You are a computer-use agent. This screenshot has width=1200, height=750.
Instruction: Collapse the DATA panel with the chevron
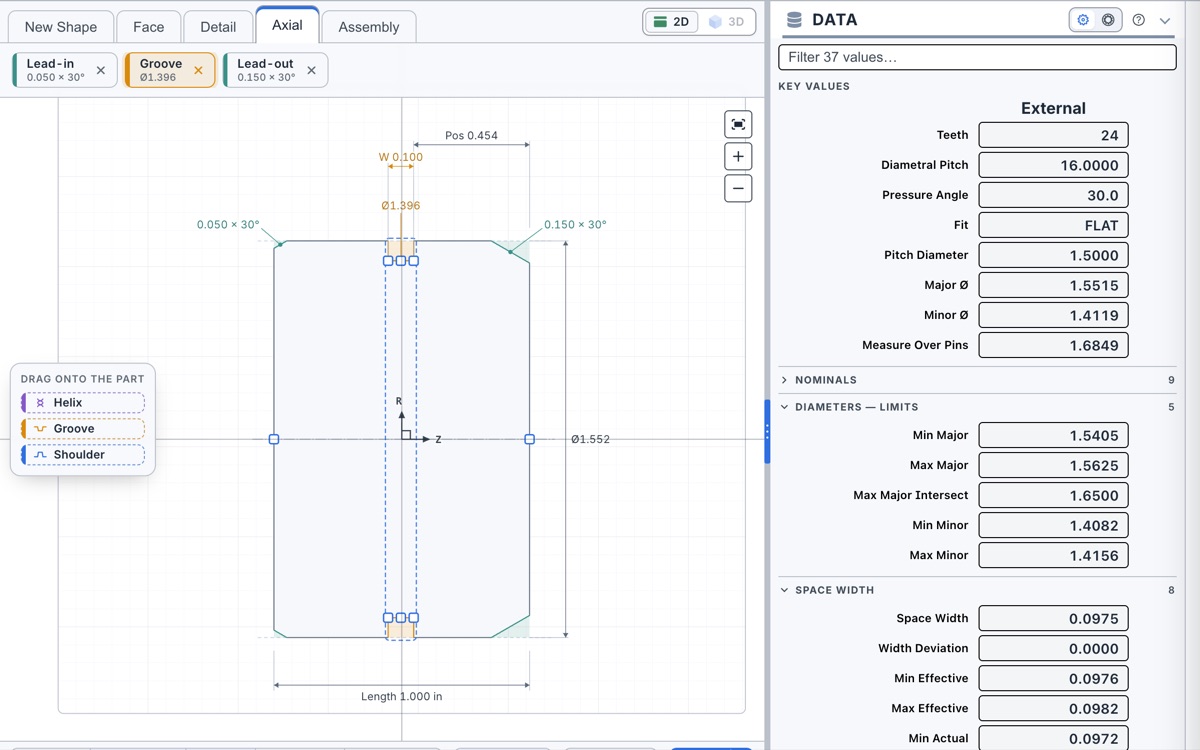coord(1165,20)
